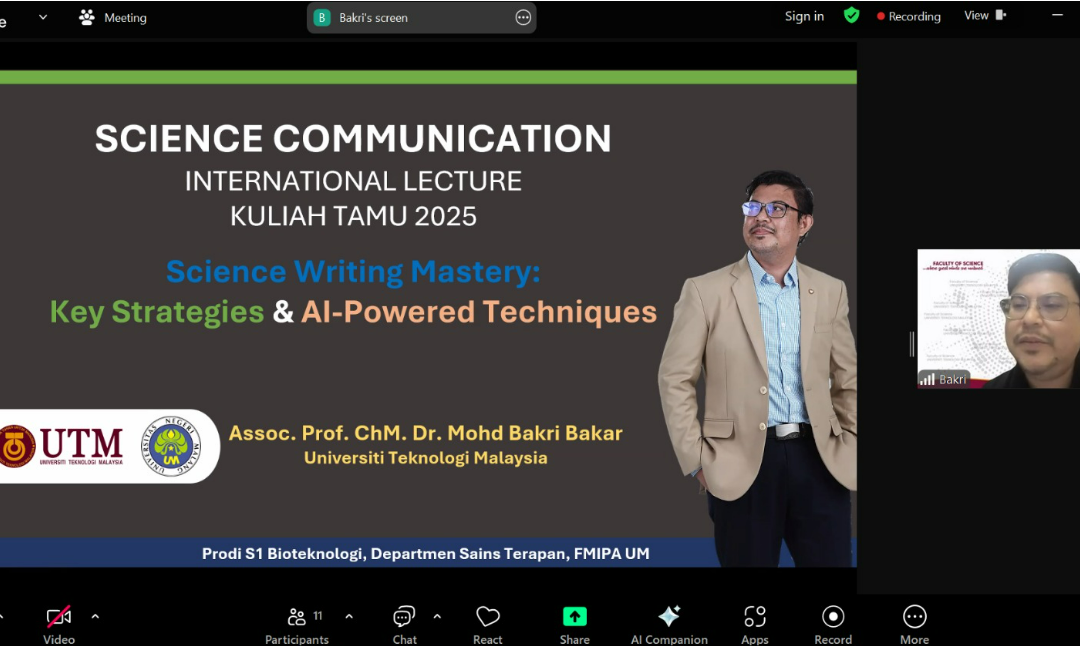
Task: Open the More options menu
Action: 914,625
